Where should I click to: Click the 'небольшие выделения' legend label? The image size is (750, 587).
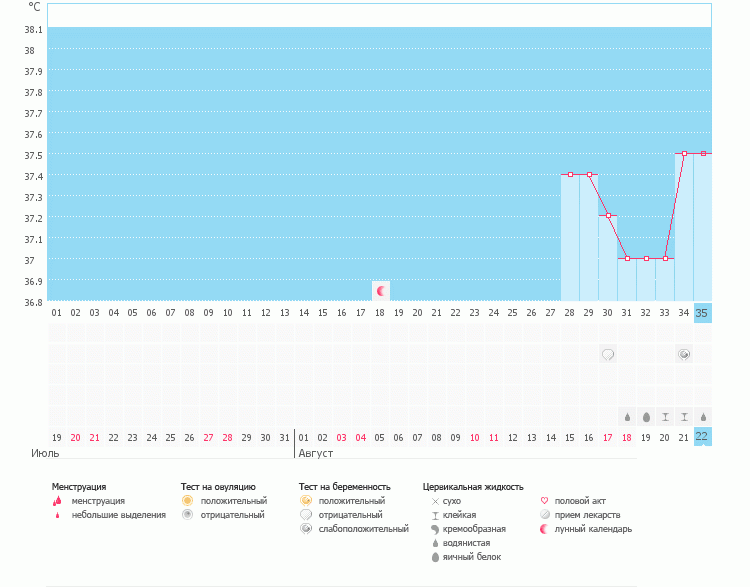pos(119,515)
